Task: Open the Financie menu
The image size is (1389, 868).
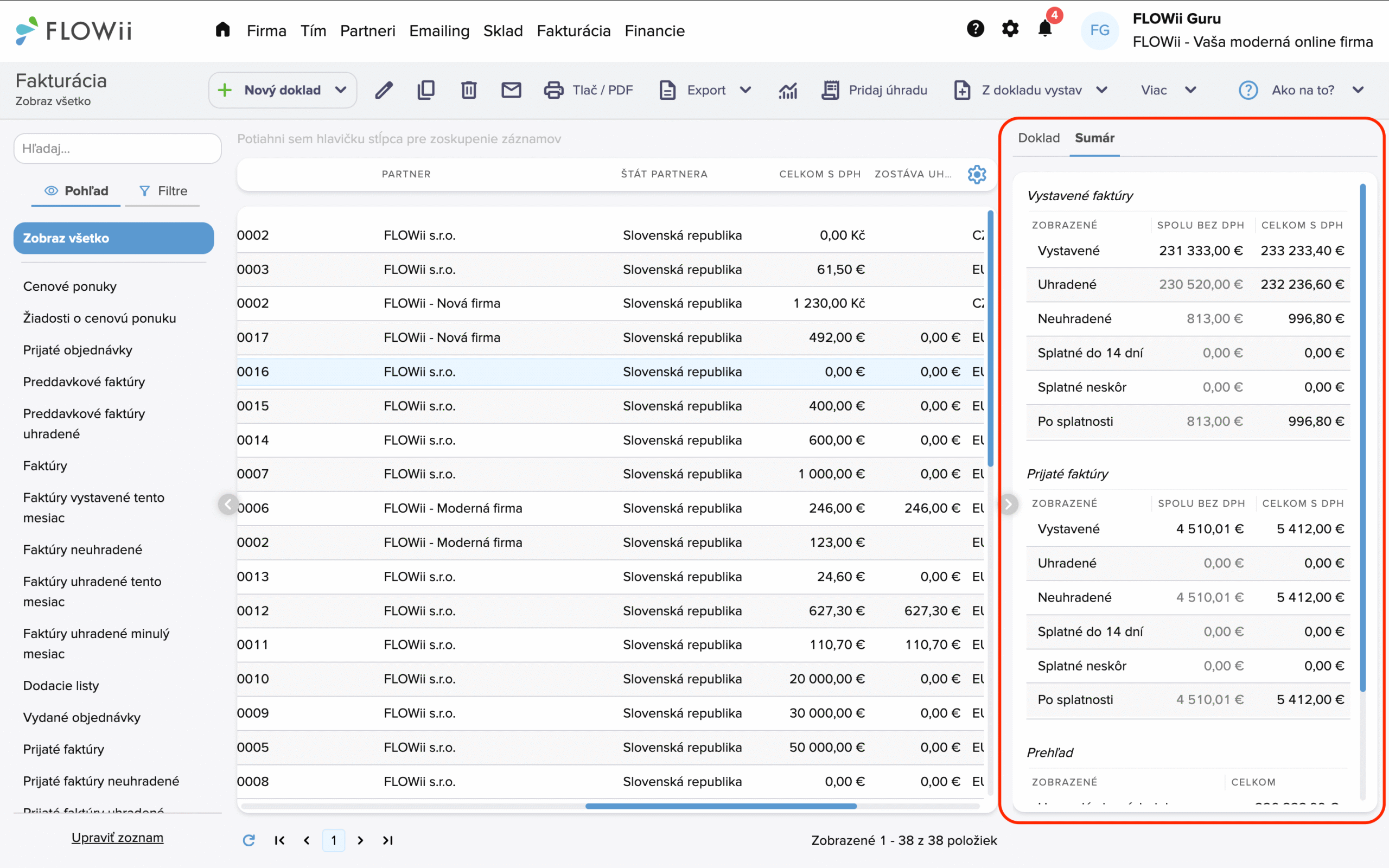Action: tap(654, 30)
